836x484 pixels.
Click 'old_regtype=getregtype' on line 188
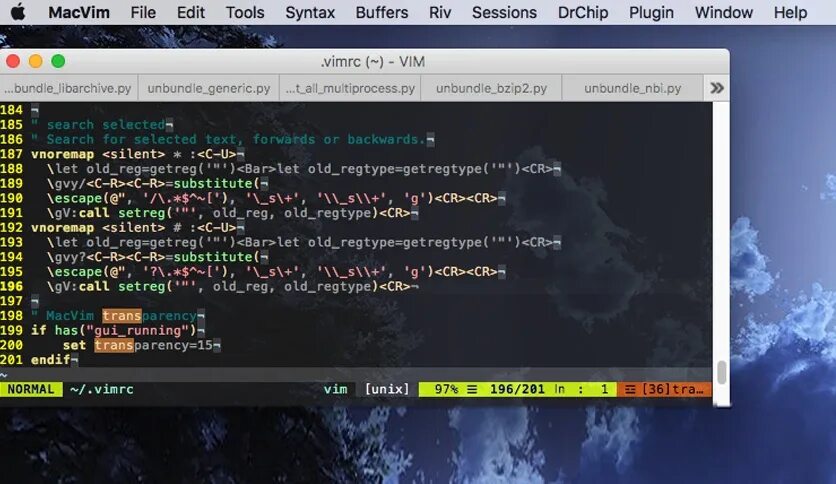[395, 169]
